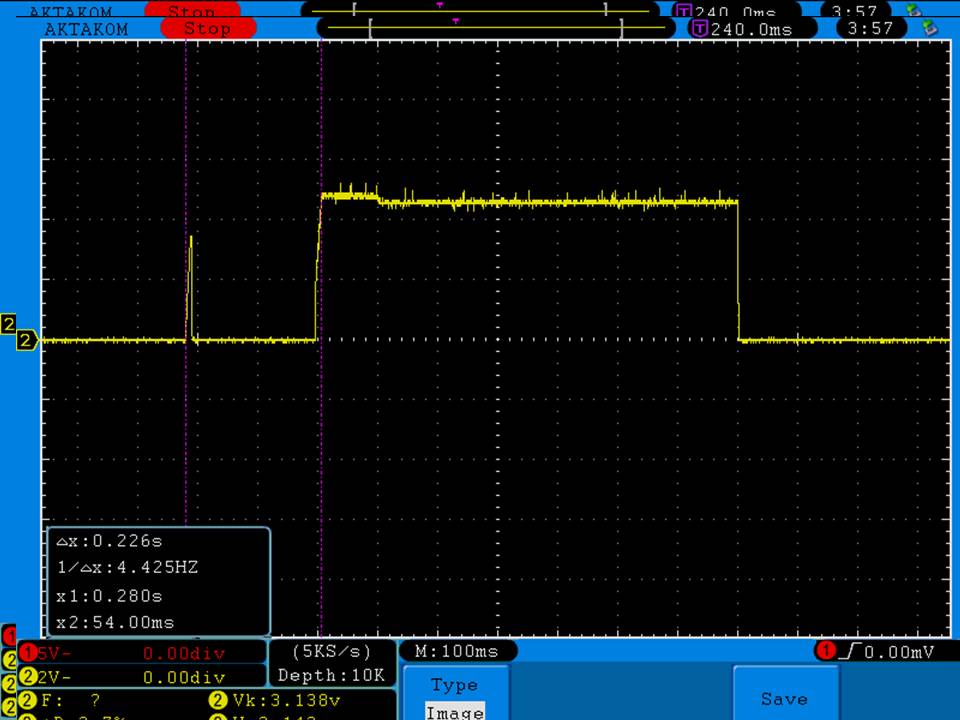Toggle channel 1 via 5V- readout
The height and width of the screenshot is (720, 960).
pyautogui.click(x=60, y=653)
